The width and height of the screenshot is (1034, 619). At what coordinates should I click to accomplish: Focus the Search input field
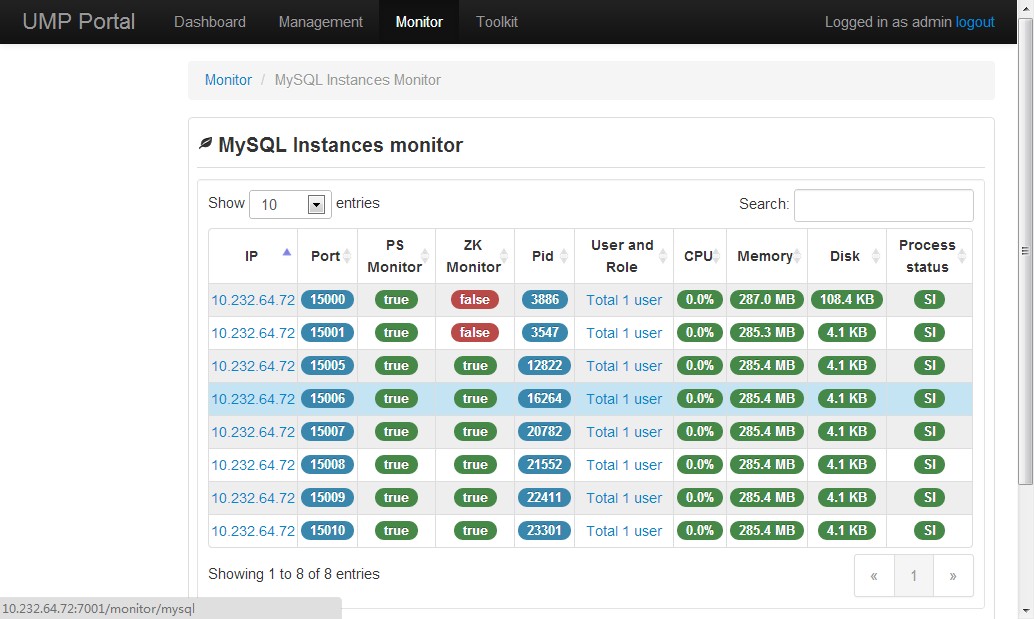click(884, 205)
